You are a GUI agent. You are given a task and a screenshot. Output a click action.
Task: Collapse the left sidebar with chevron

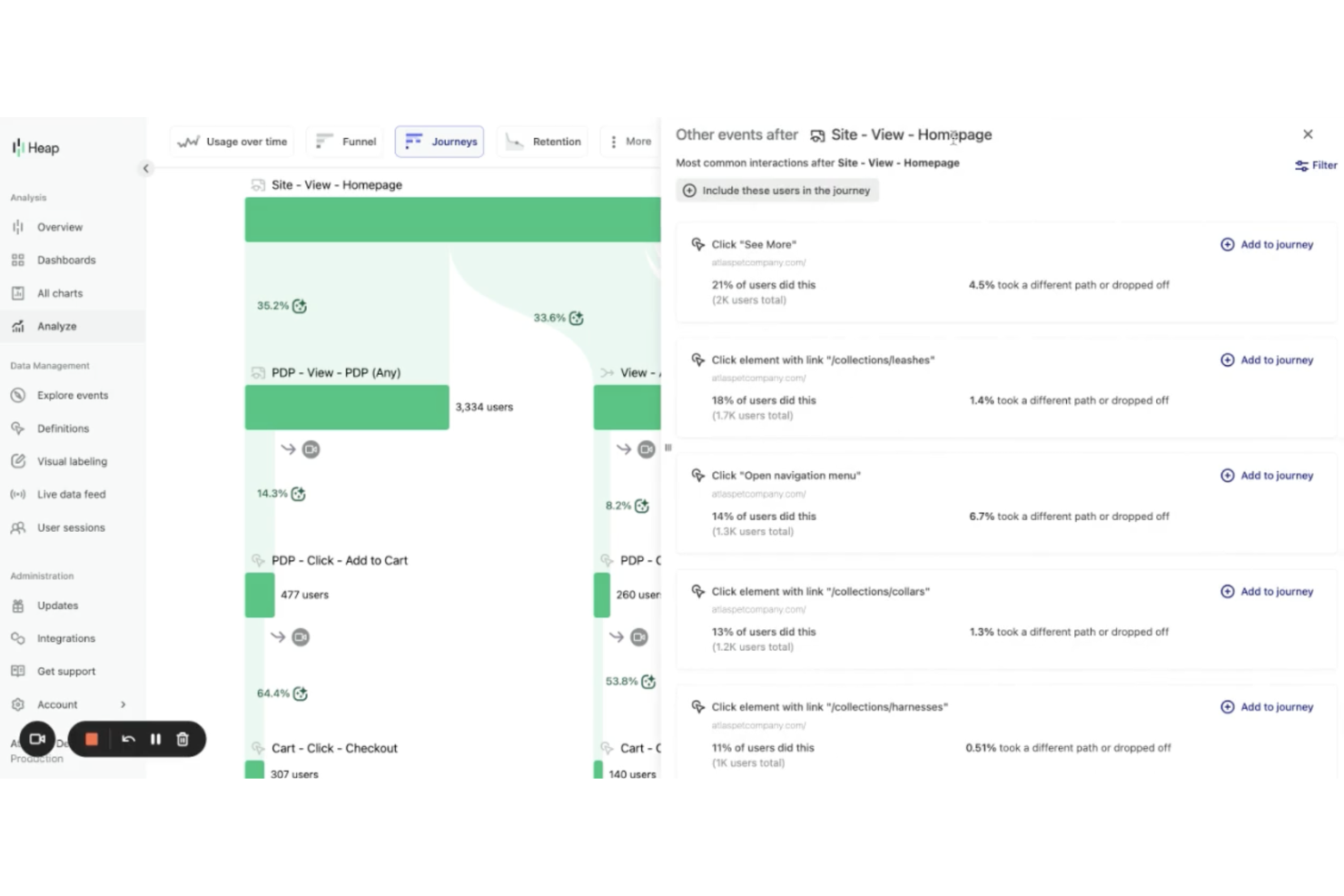[x=145, y=168]
